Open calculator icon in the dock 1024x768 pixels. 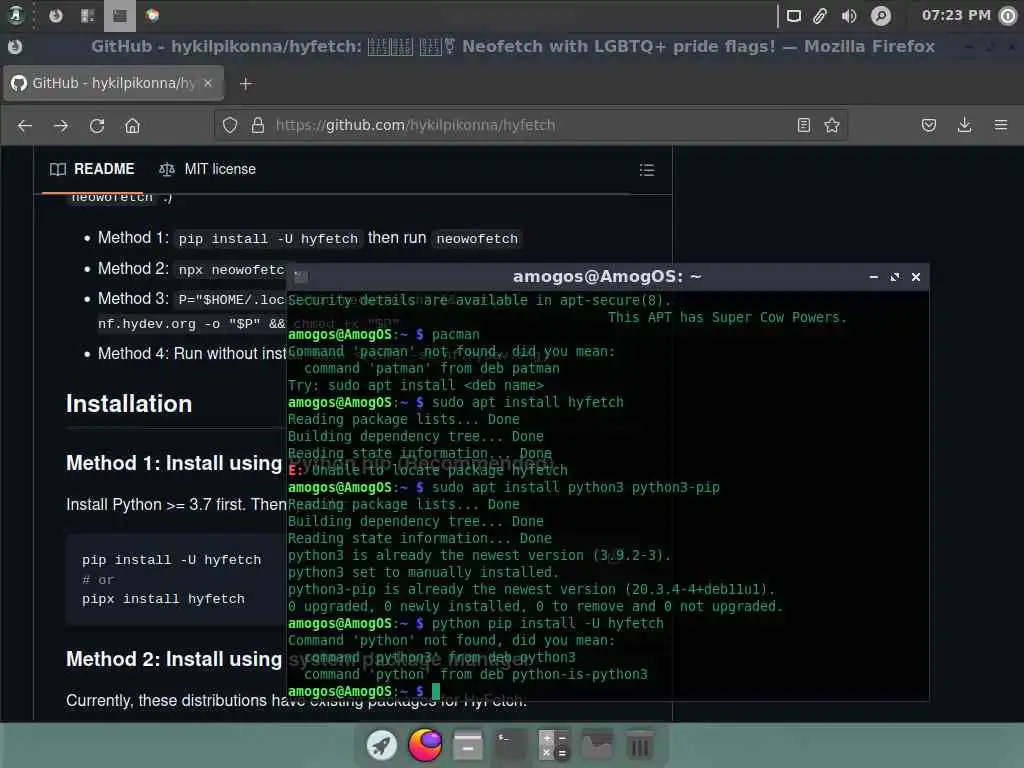pos(554,745)
